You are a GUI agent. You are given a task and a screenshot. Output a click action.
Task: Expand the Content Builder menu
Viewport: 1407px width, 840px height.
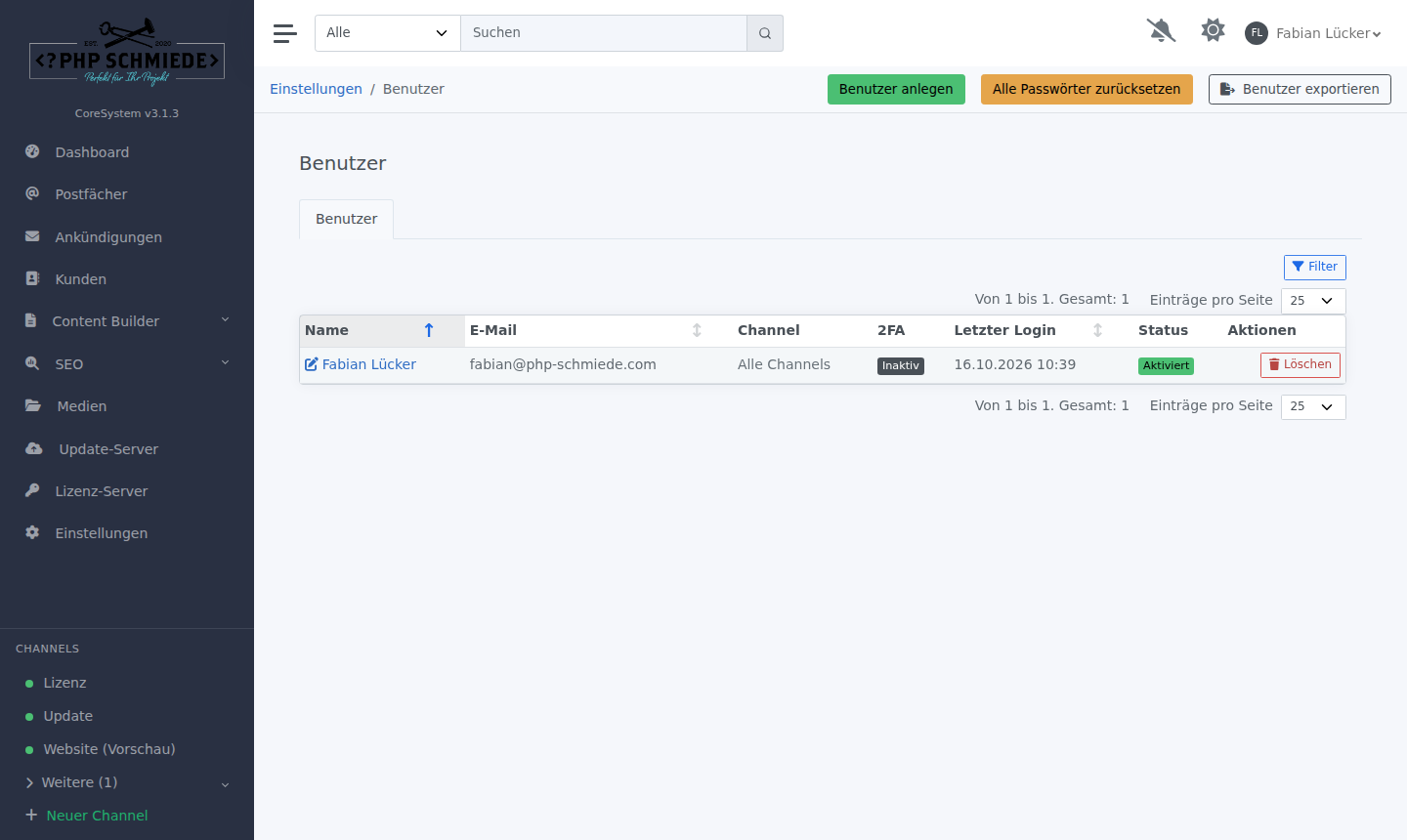127,321
